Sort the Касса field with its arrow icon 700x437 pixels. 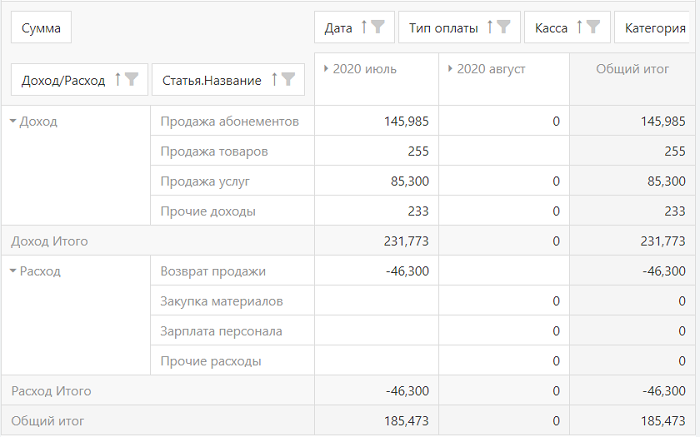pyautogui.click(x=579, y=27)
